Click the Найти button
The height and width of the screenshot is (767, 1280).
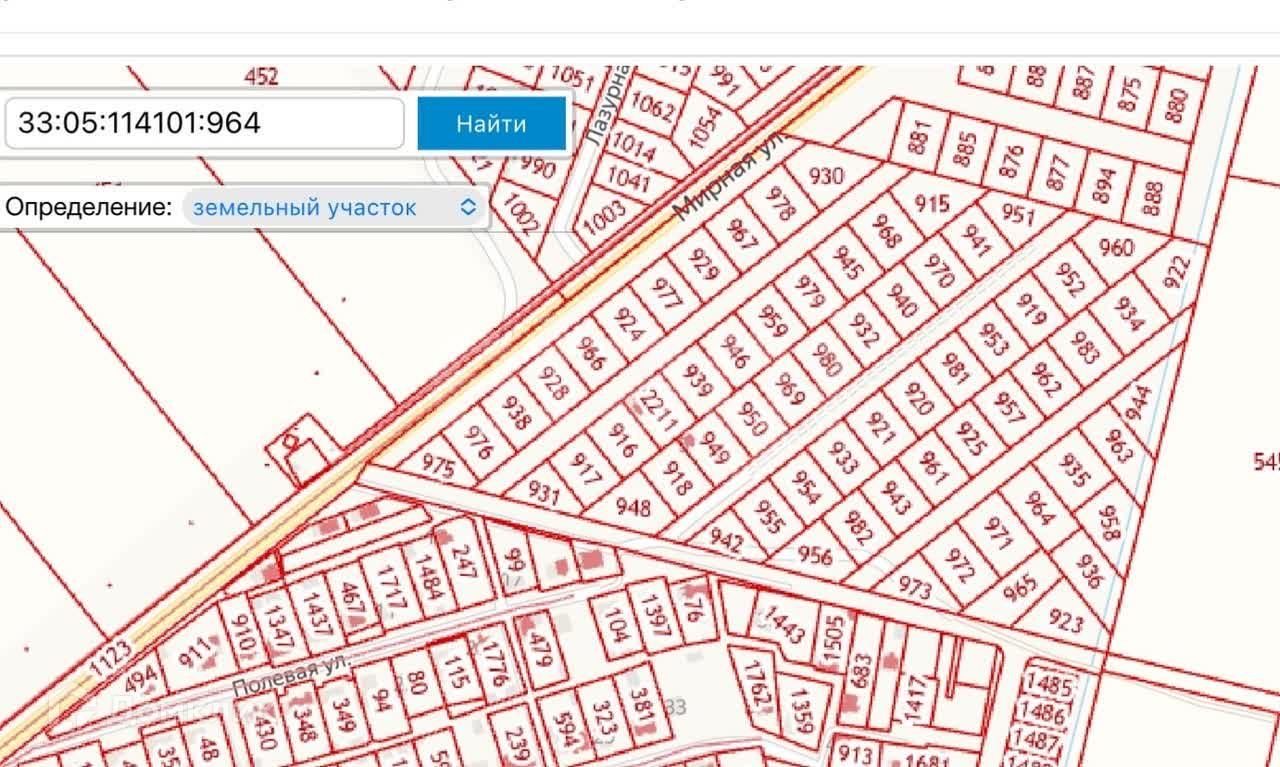[491, 124]
